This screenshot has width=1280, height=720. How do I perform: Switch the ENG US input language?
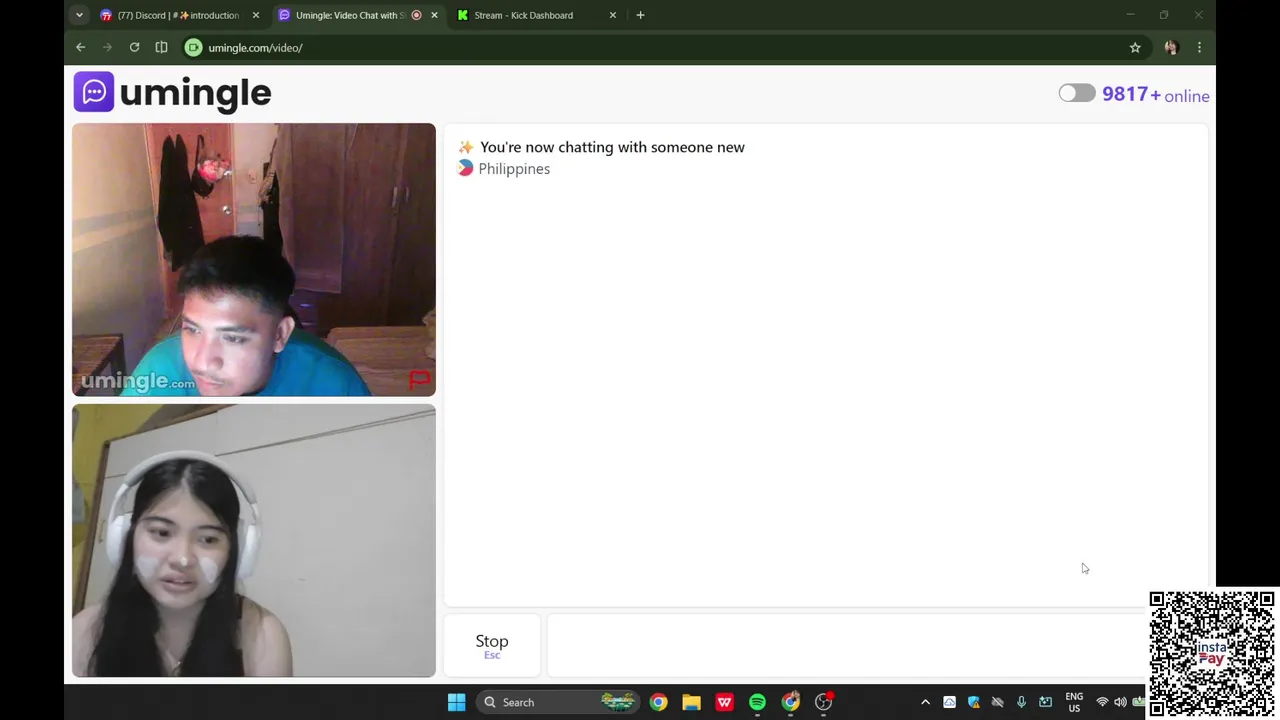(x=1074, y=702)
